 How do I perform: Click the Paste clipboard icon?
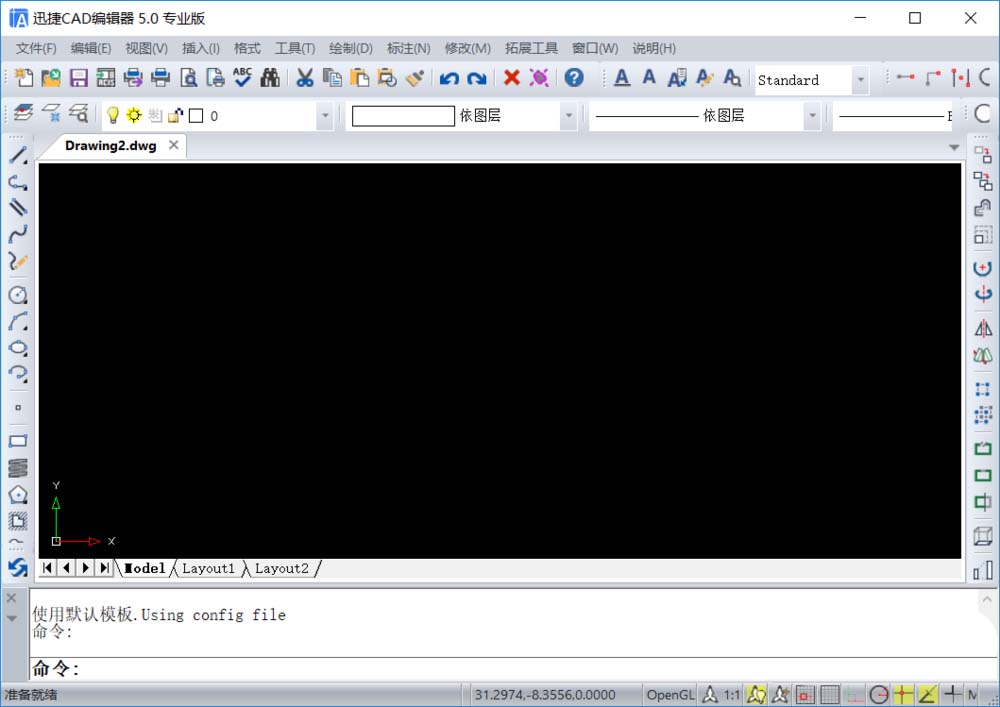[x=360, y=78]
